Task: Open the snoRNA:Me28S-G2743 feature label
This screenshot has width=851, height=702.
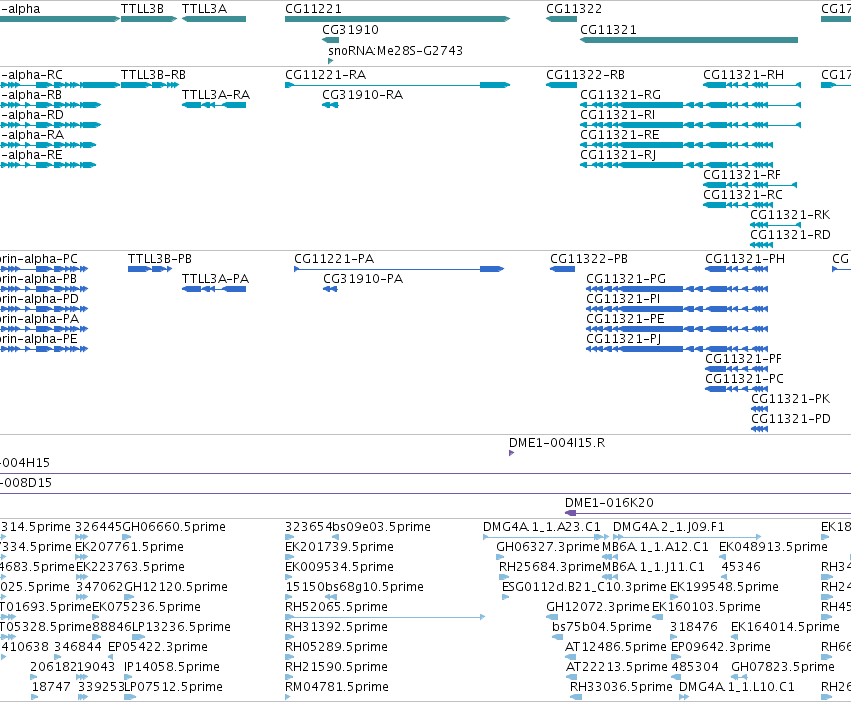Action: pos(395,50)
